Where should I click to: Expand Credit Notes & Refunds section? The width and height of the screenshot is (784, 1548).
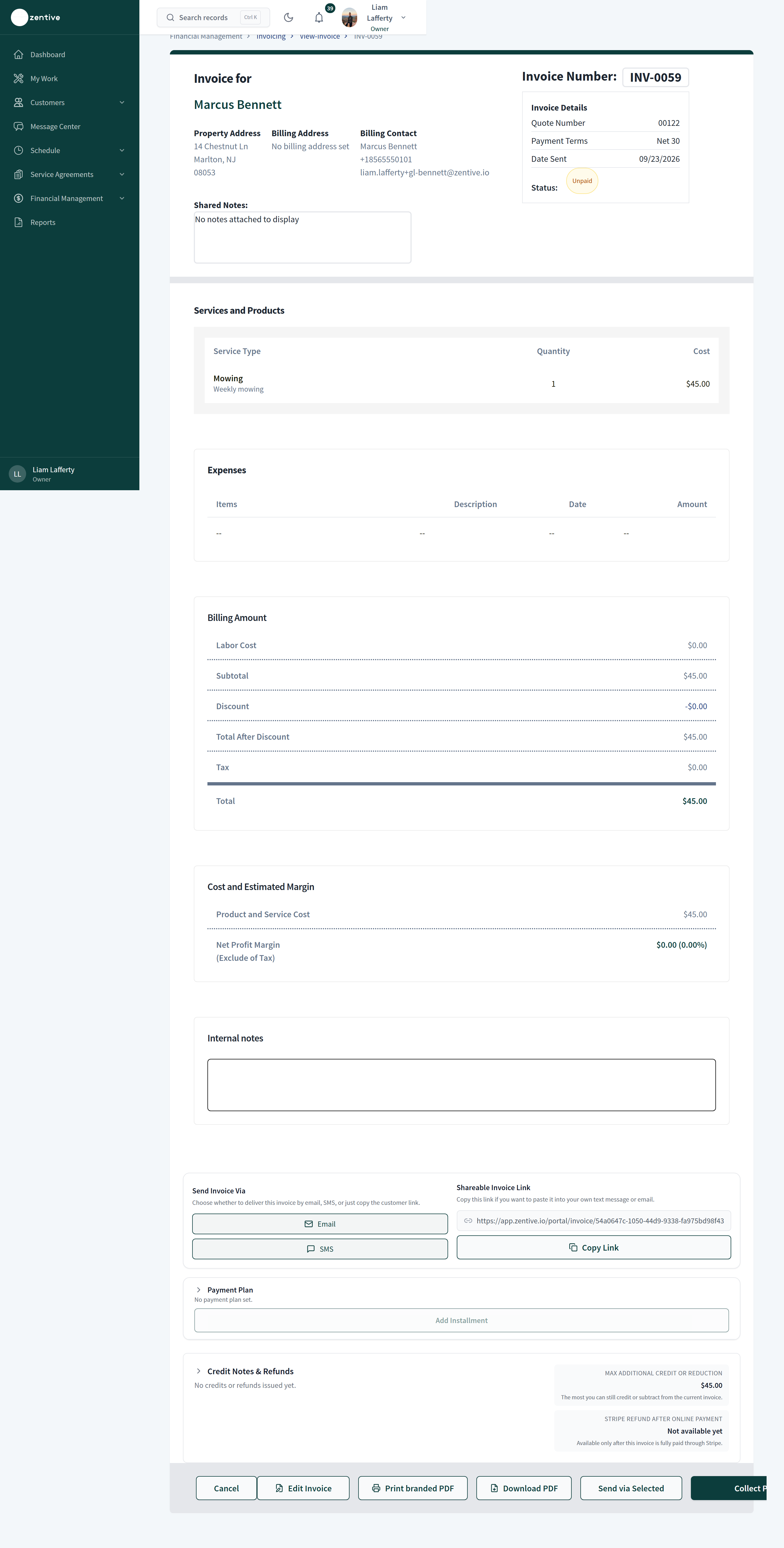tap(199, 1371)
